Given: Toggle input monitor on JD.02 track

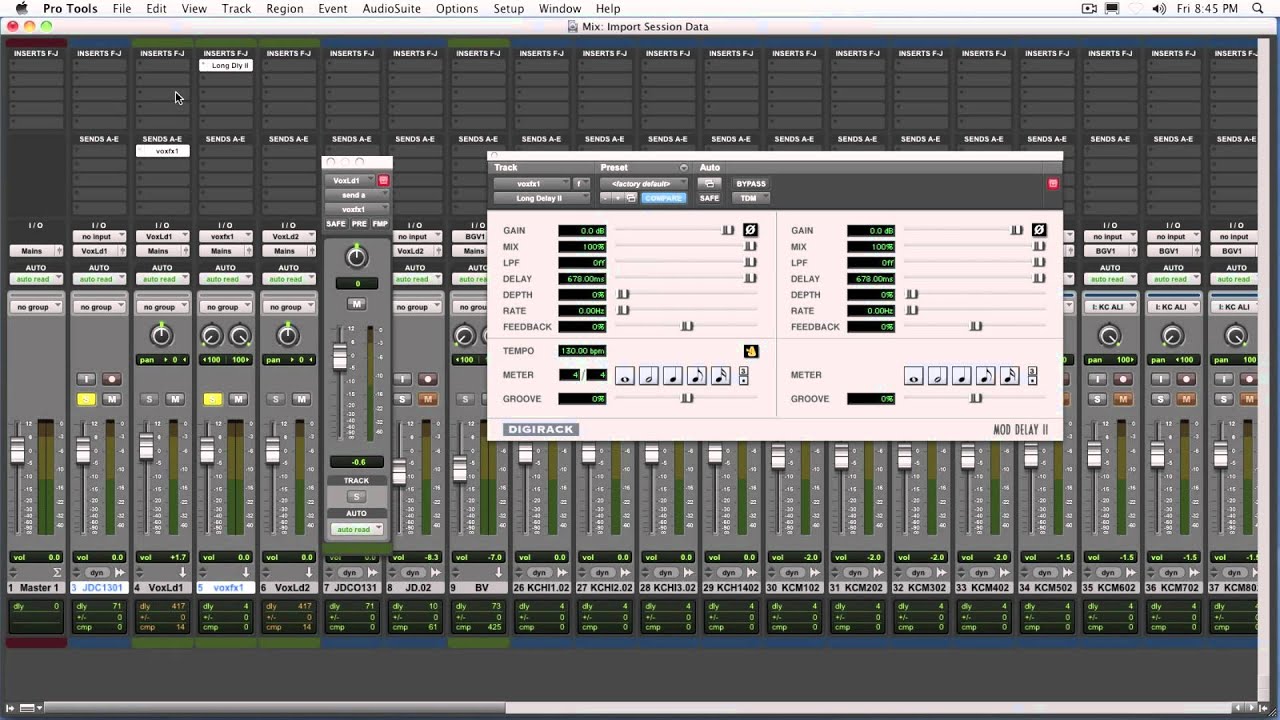Looking at the screenshot, I should 402,379.
